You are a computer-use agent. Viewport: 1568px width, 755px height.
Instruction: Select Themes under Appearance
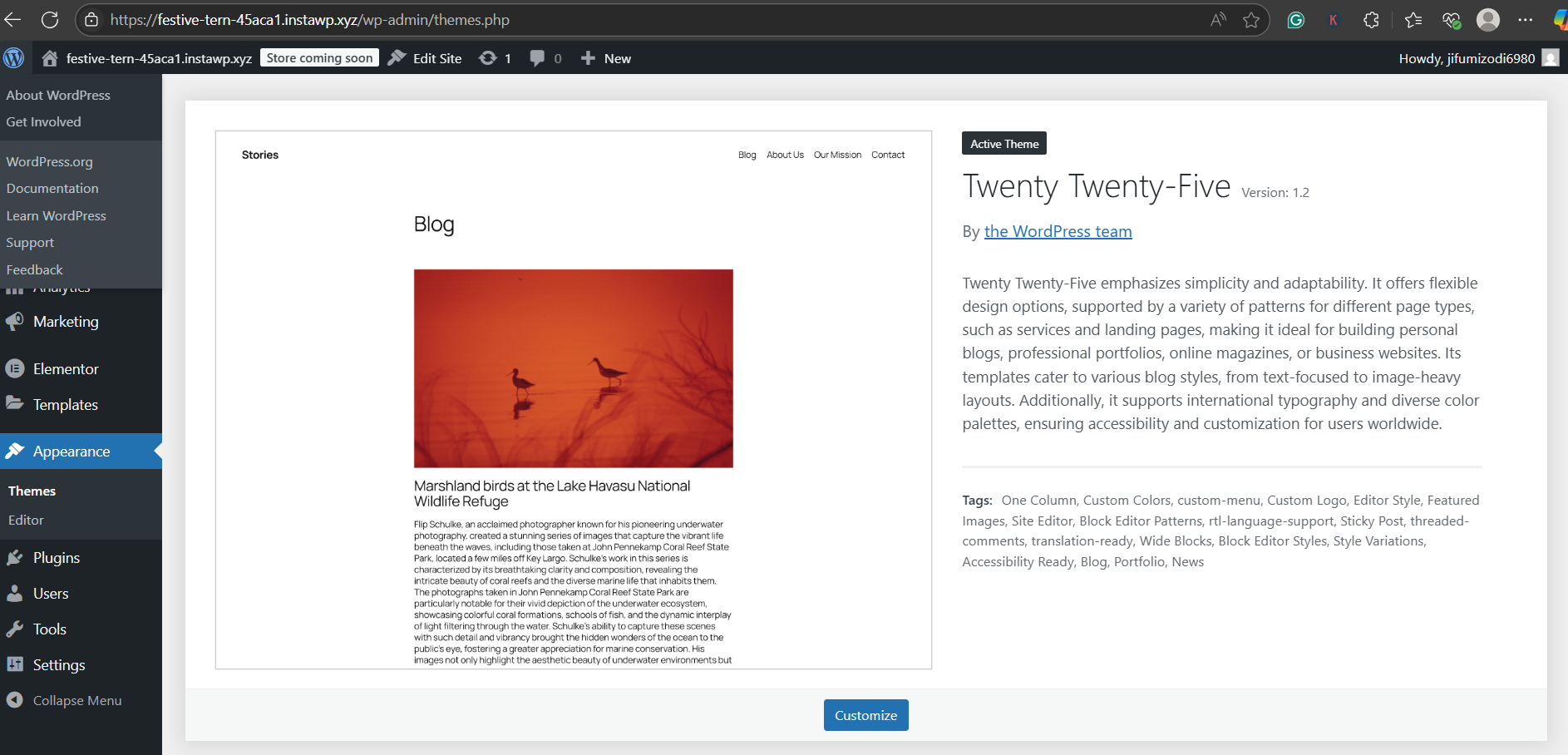(32, 491)
